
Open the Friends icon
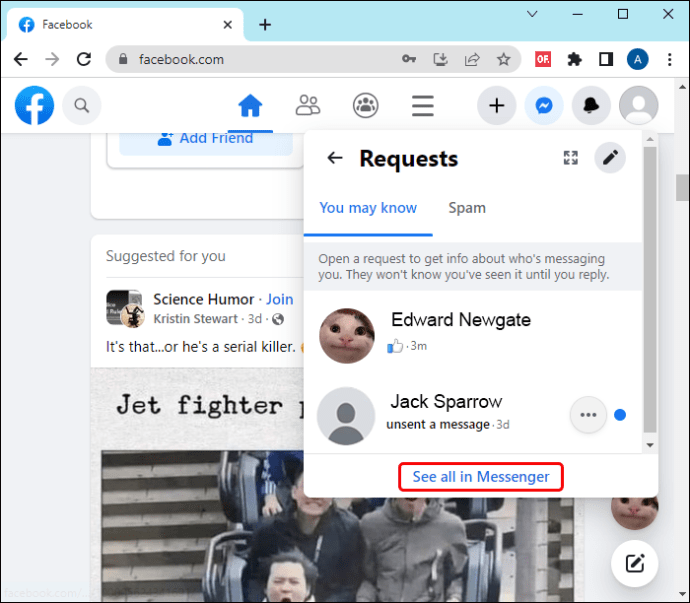(x=308, y=106)
